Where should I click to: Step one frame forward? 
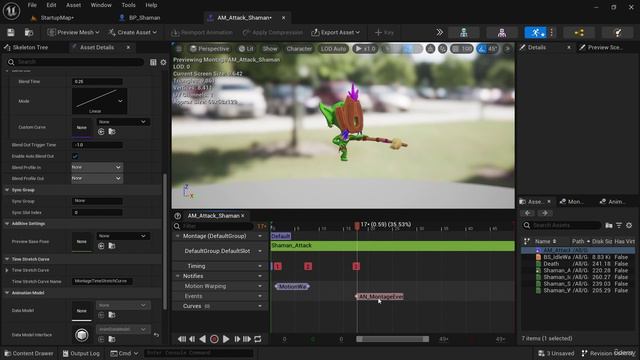coord(237,339)
